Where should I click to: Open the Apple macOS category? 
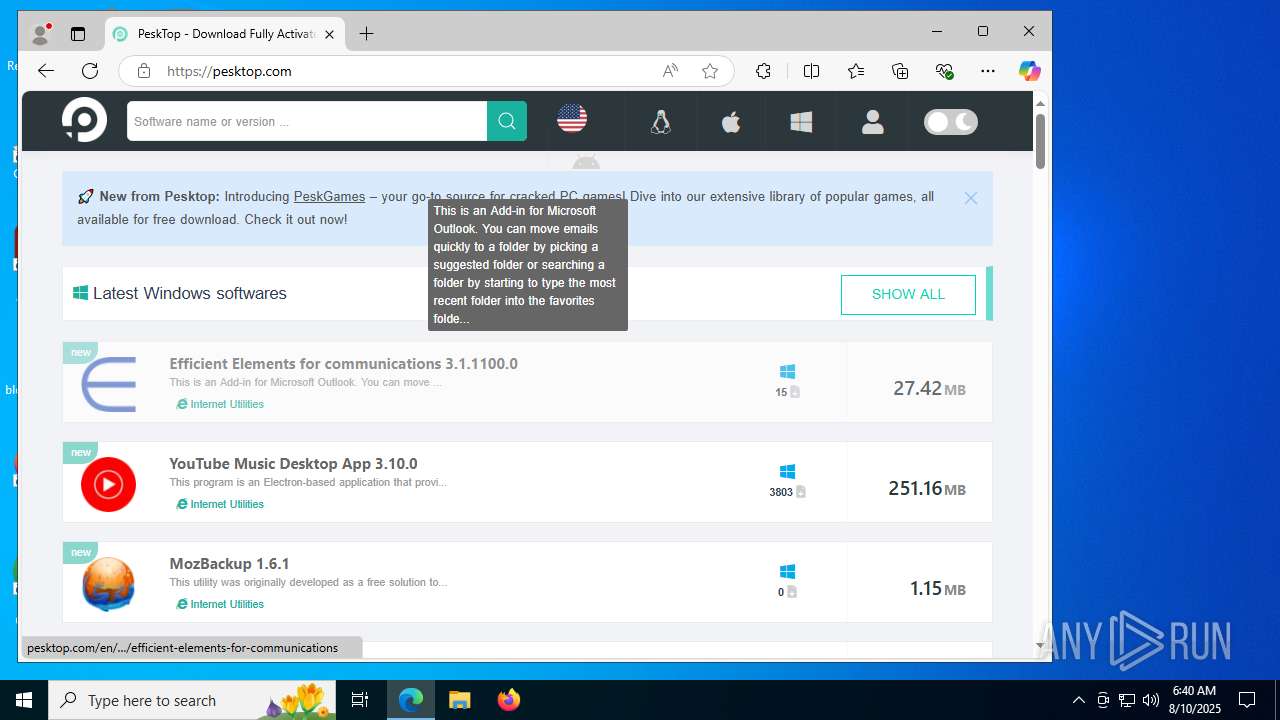click(731, 122)
